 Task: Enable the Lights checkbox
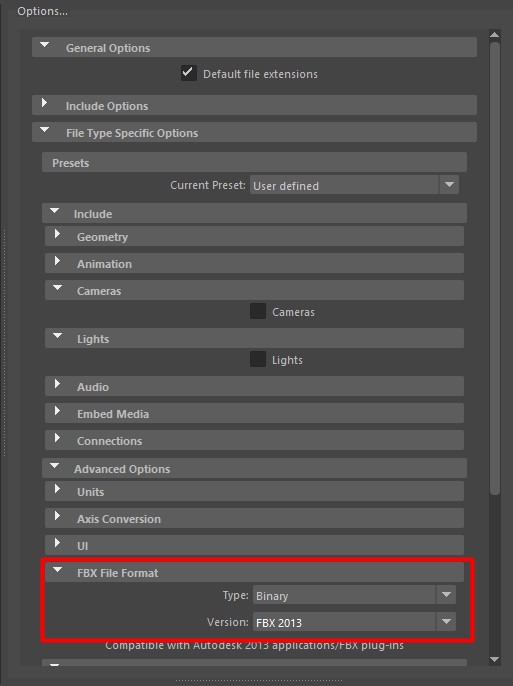click(x=258, y=359)
